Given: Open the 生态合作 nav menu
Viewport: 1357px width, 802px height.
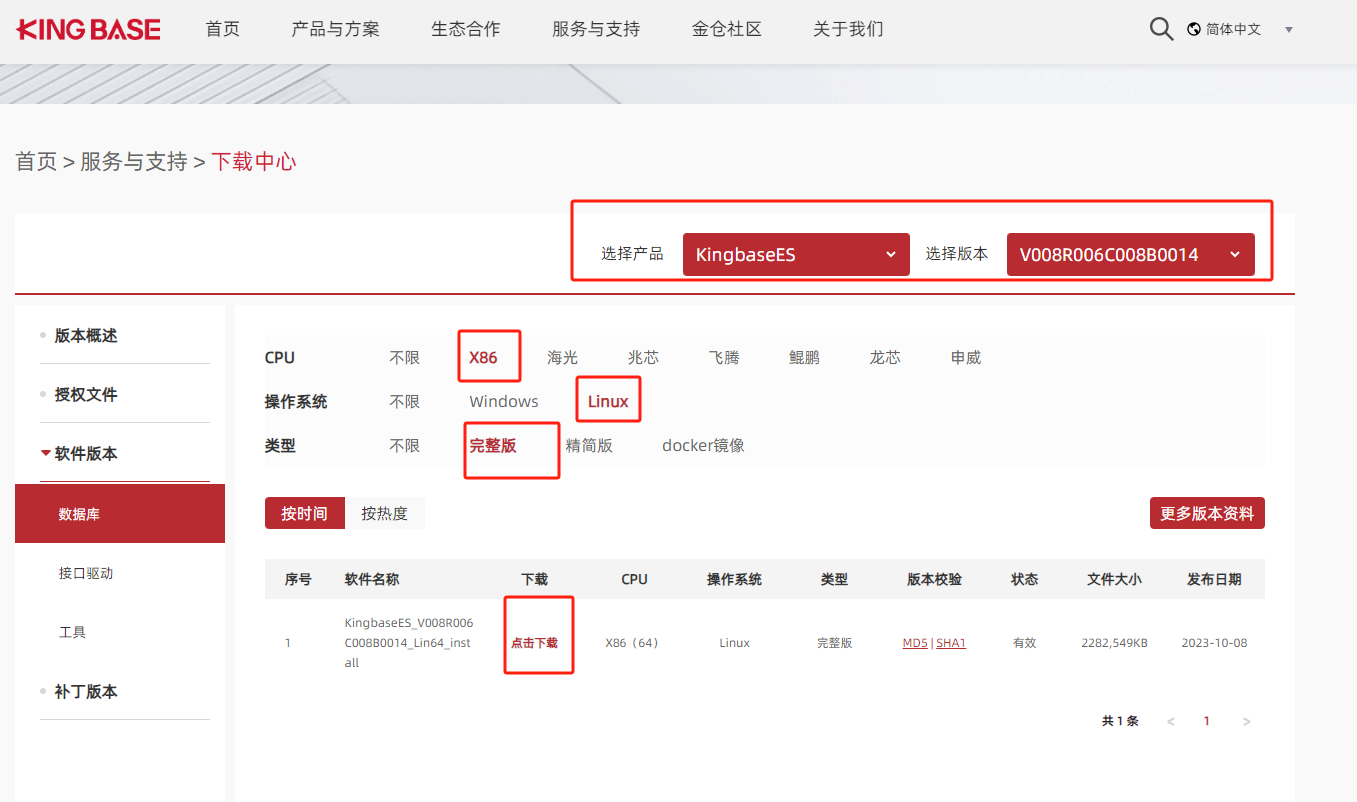Looking at the screenshot, I should [466, 29].
